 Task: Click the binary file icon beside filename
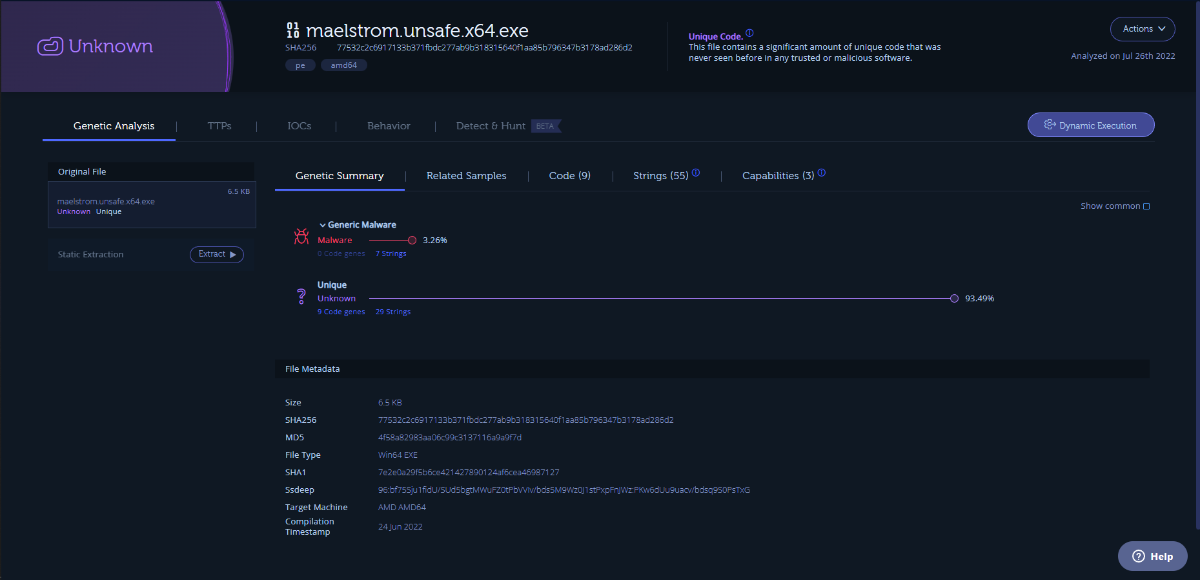pyautogui.click(x=293, y=30)
